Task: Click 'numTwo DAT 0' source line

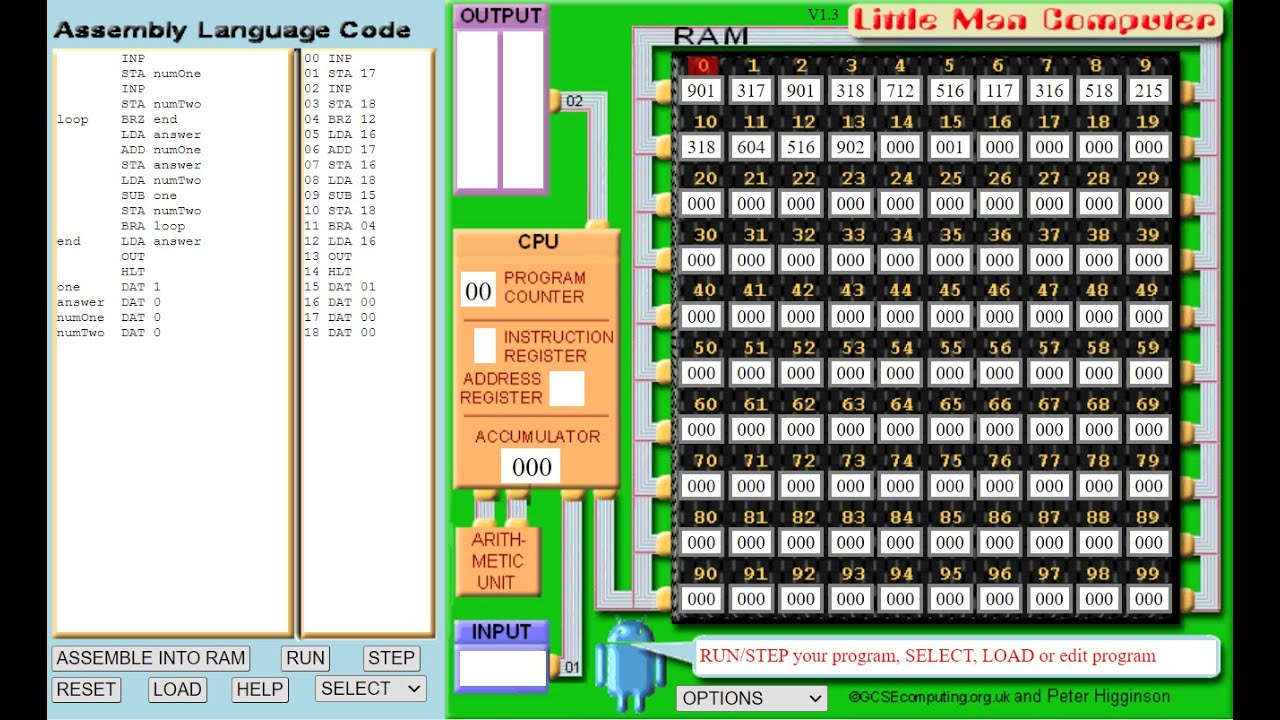Action: click(108, 333)
